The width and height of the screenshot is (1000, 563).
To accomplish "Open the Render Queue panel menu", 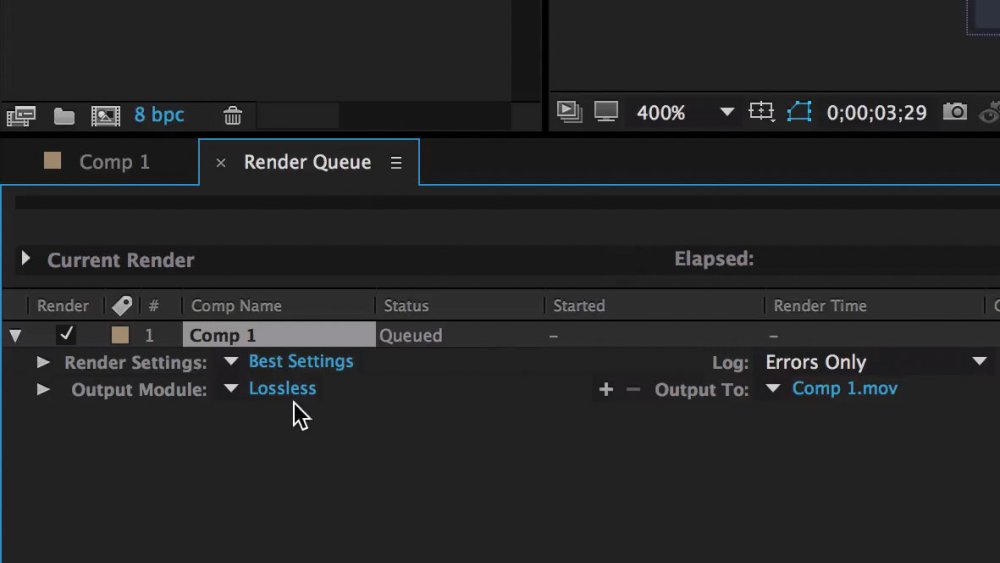I will coord(396,163).
